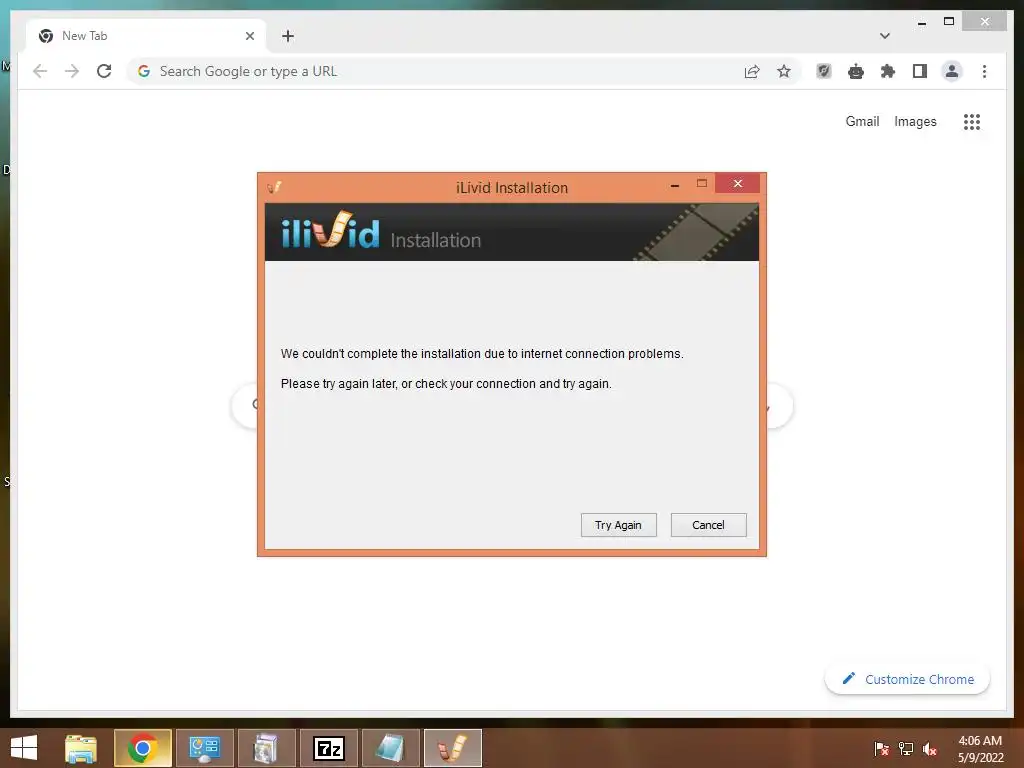Open a new Chrome tab
Image resolution: width=1024 pixels, height=768 pixels.
point(287,36)
